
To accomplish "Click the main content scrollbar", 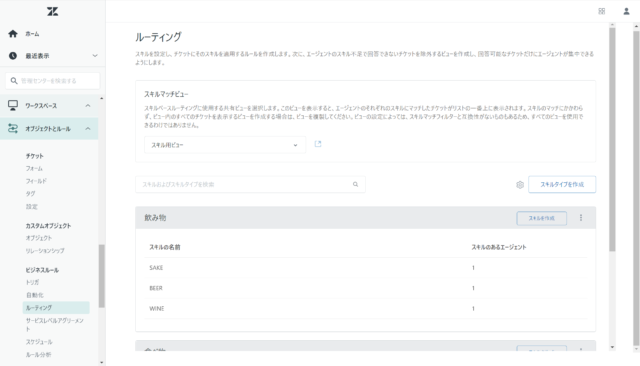I will click(x=612, y=140).
